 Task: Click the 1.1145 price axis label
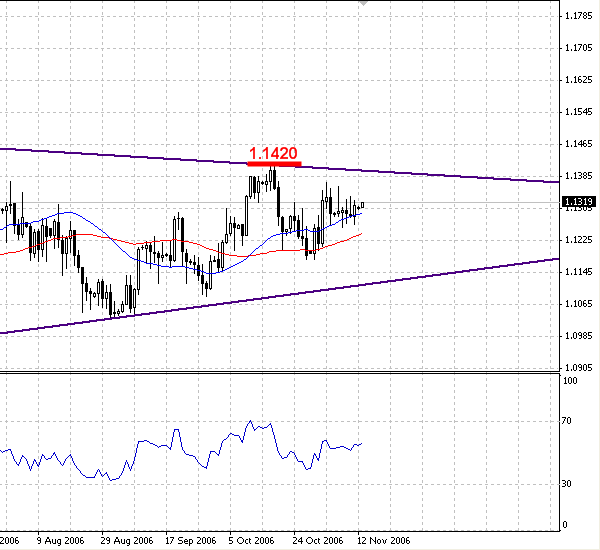(x=579, y=272)
